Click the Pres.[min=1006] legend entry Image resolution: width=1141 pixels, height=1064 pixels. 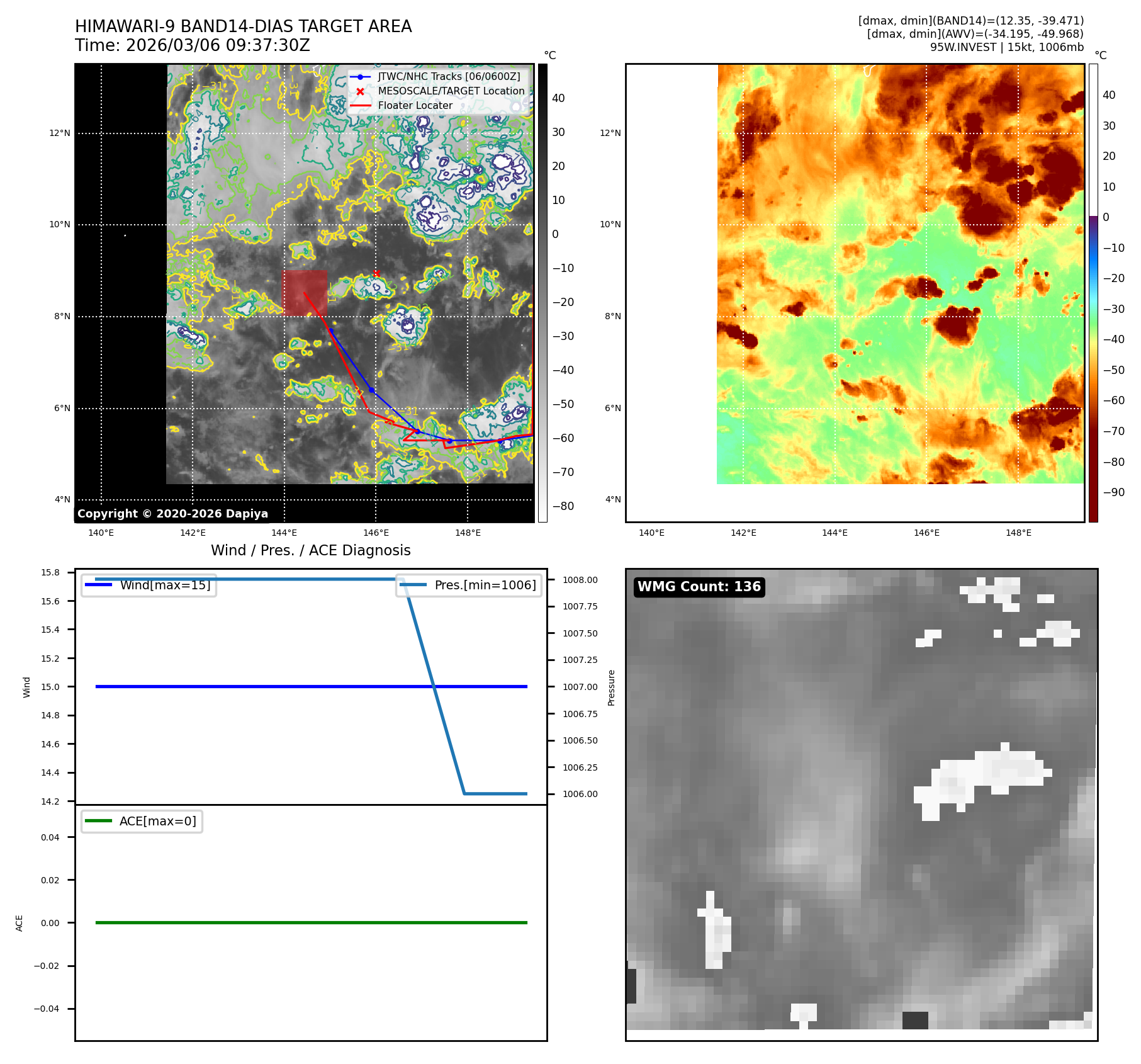469,585
